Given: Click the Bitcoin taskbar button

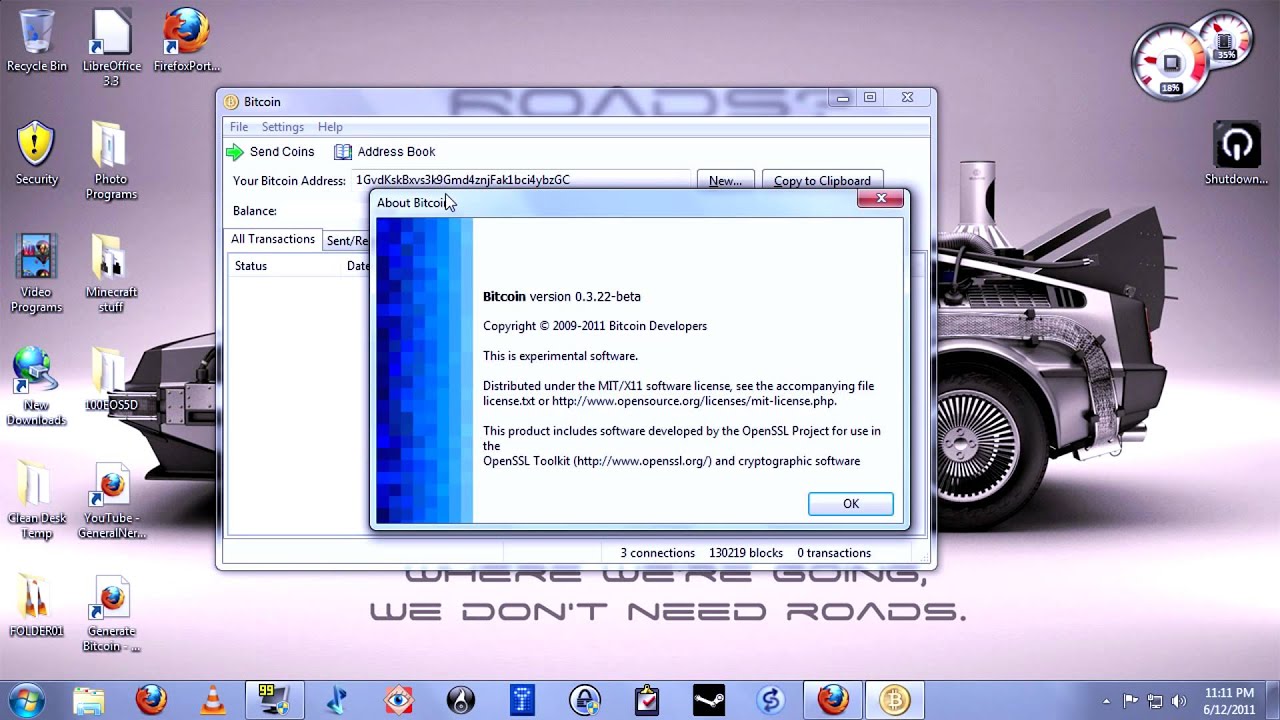Looking at the screenshot, I should point(894,700).
